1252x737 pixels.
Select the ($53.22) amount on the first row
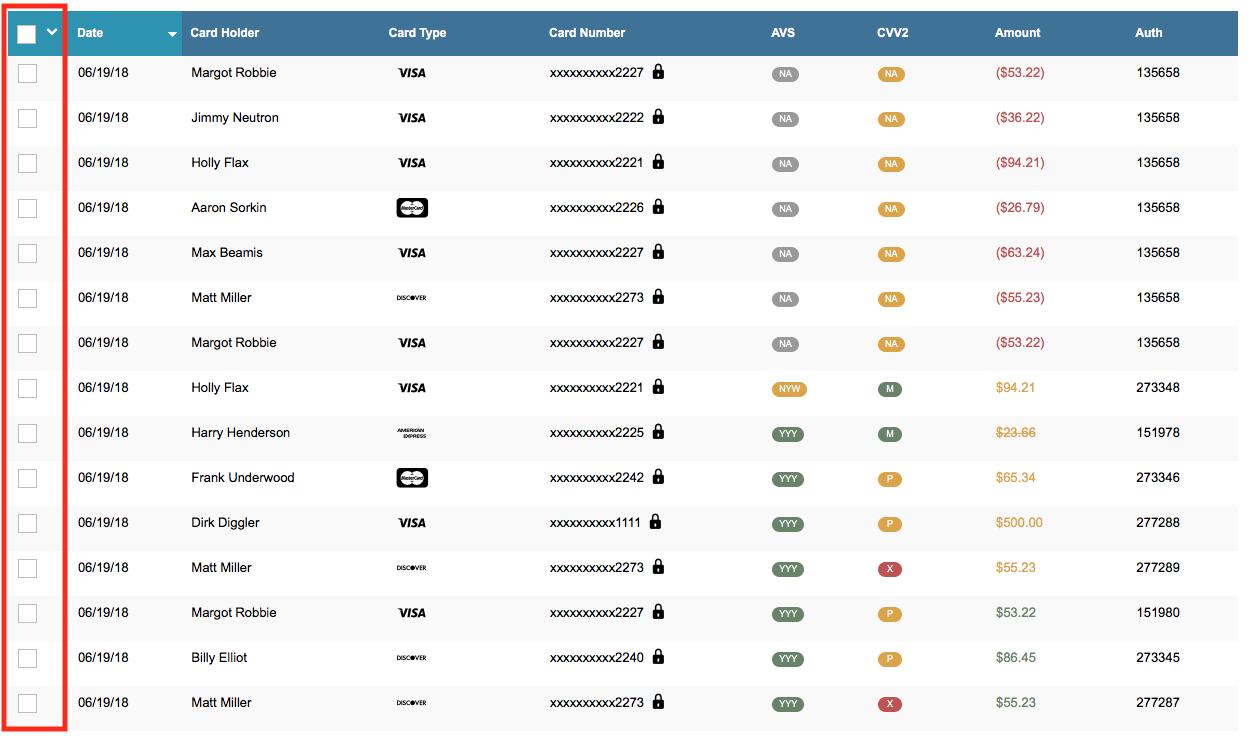1020,73
